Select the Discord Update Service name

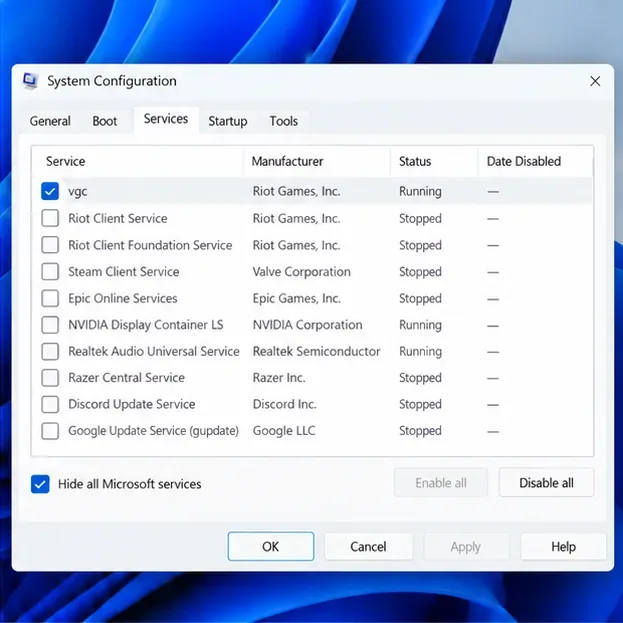click(x=132, y=404)
